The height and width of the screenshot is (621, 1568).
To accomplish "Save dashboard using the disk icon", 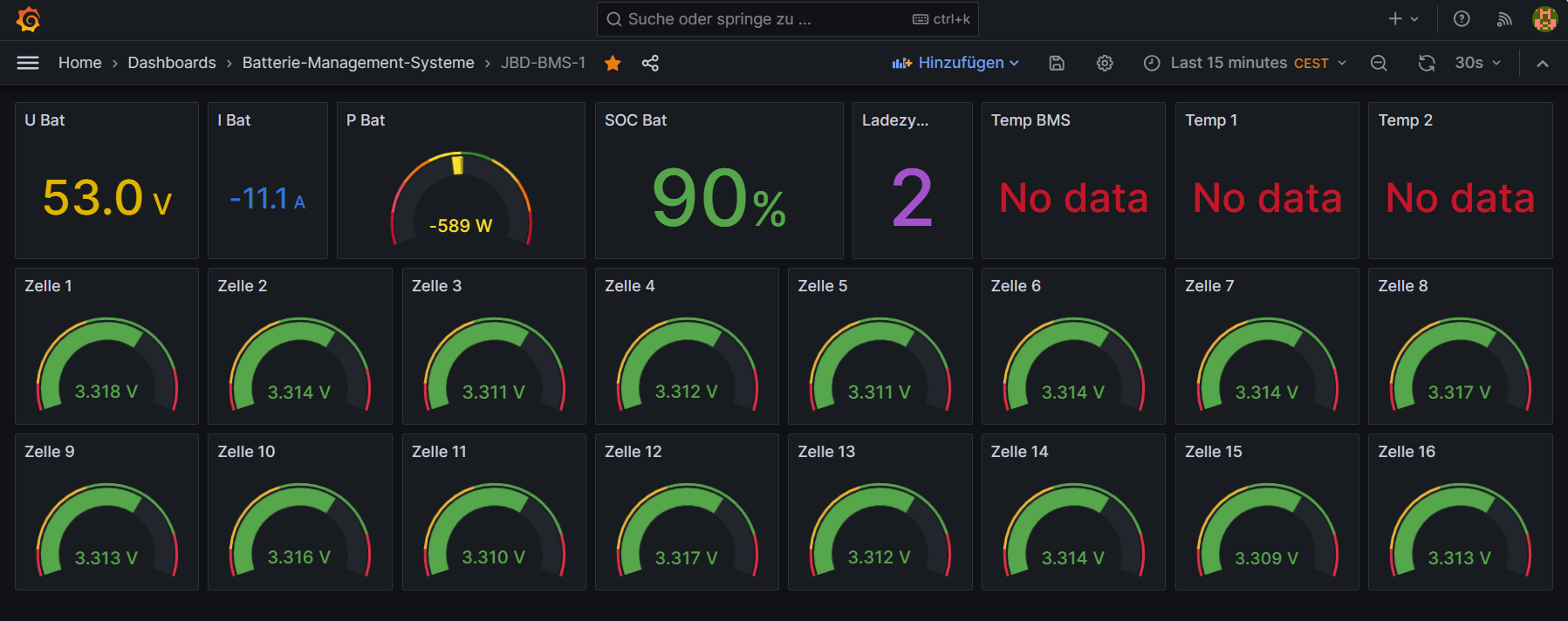I will (x=1057, y=63).
